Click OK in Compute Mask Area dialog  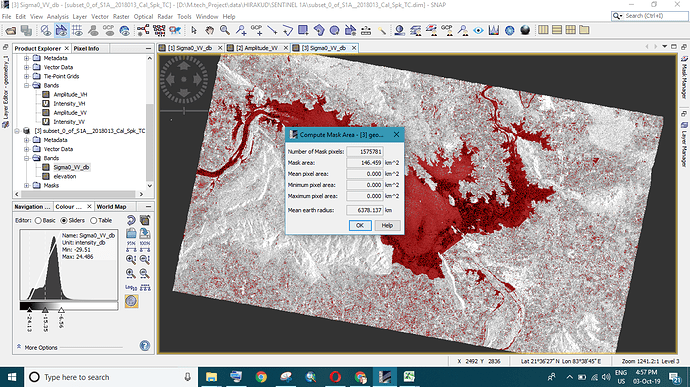tap(360, 225)
